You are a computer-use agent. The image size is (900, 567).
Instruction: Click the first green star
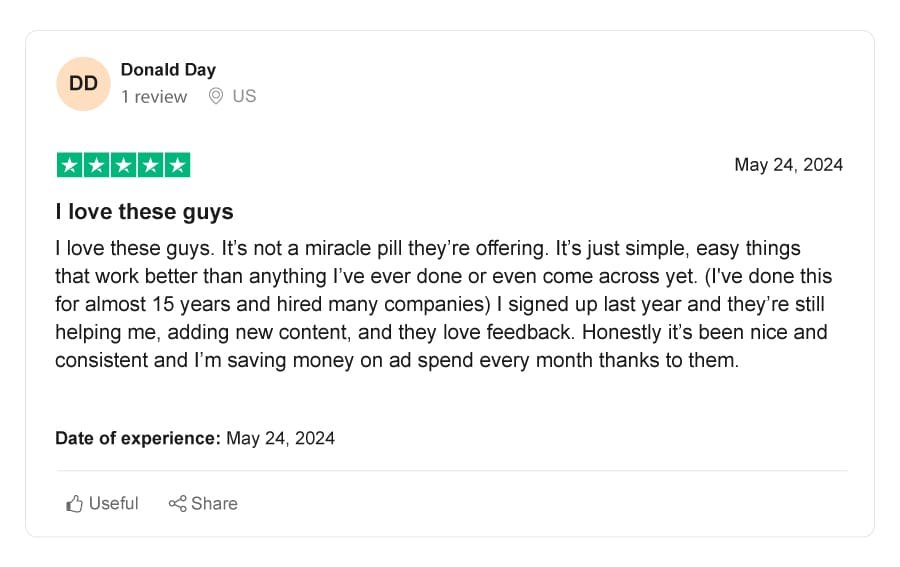[69, 165]
